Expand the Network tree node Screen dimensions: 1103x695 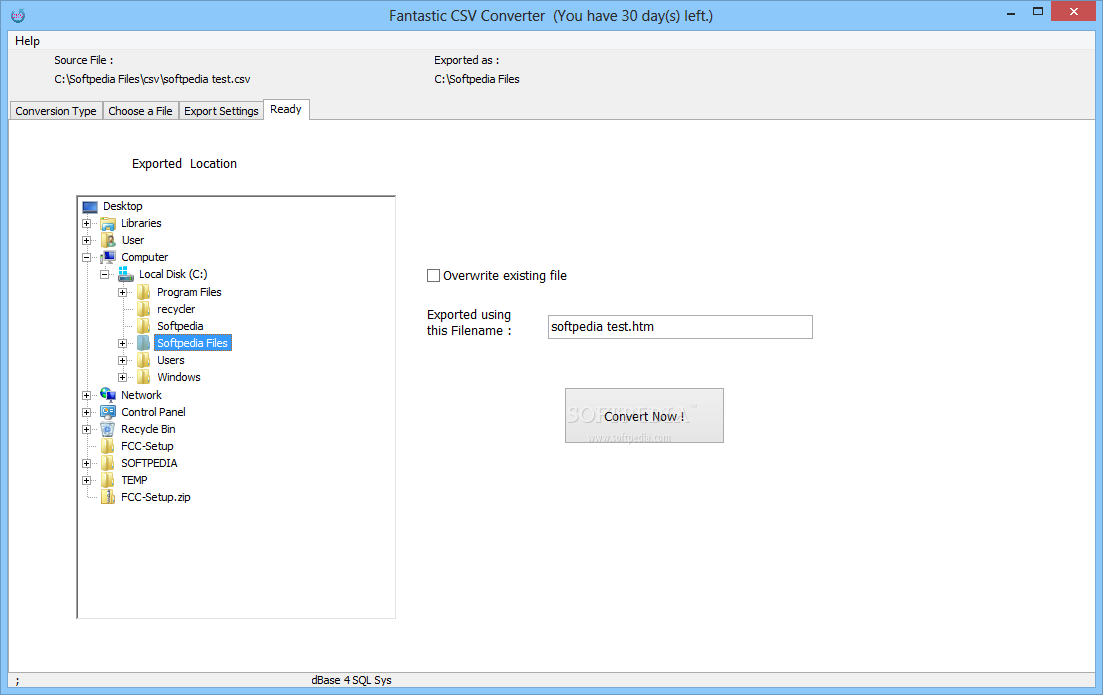click(87, 395)
